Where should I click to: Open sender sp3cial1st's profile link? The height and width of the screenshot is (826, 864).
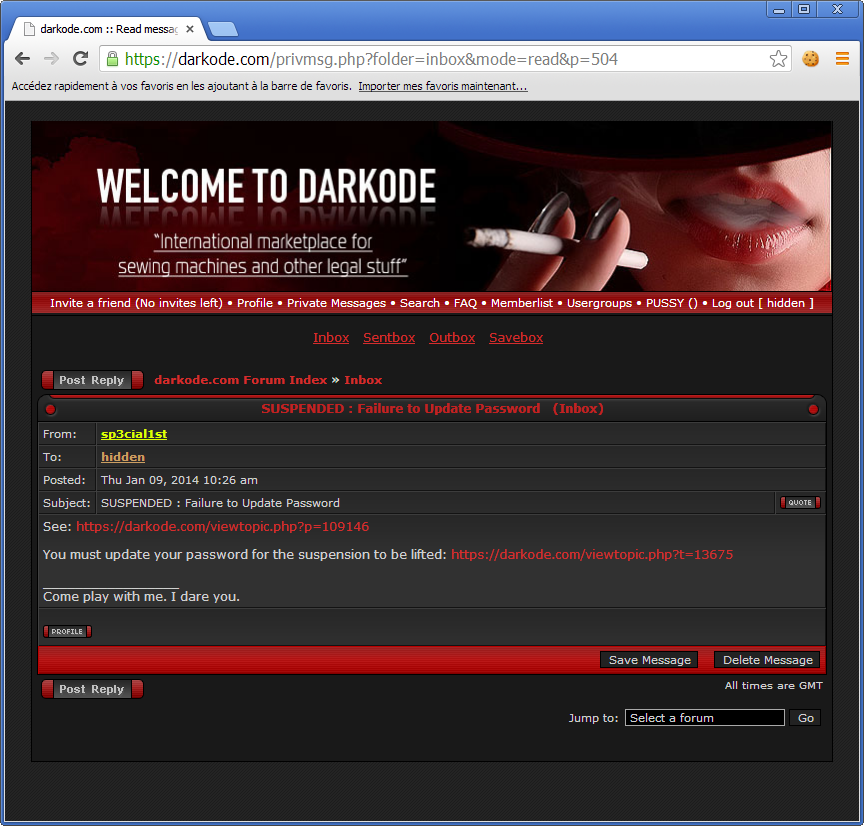pos(134,434)
